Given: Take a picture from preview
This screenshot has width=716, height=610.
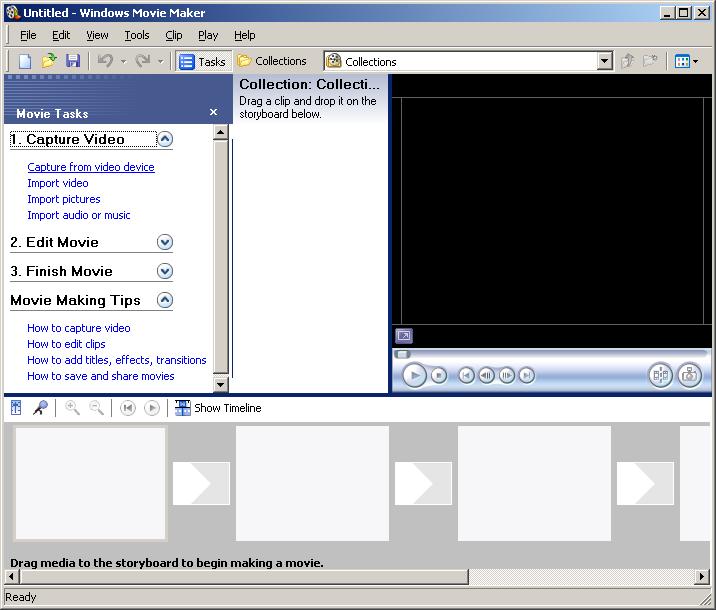Looking at the screenshot, I should (689, 376).
